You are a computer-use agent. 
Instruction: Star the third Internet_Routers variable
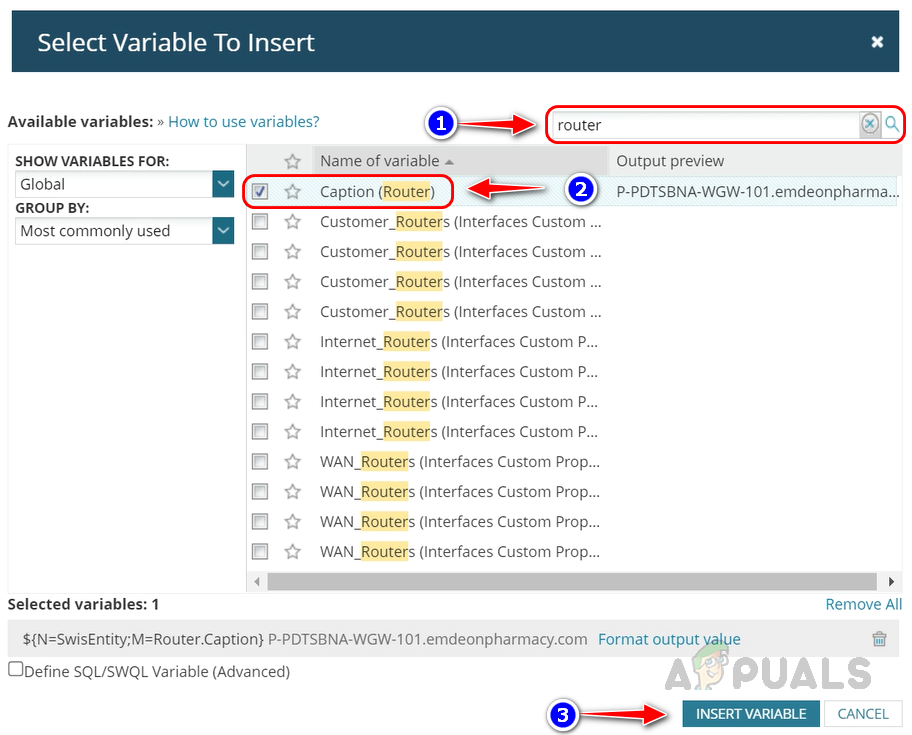pyautogui.click(x=293, y=402)
